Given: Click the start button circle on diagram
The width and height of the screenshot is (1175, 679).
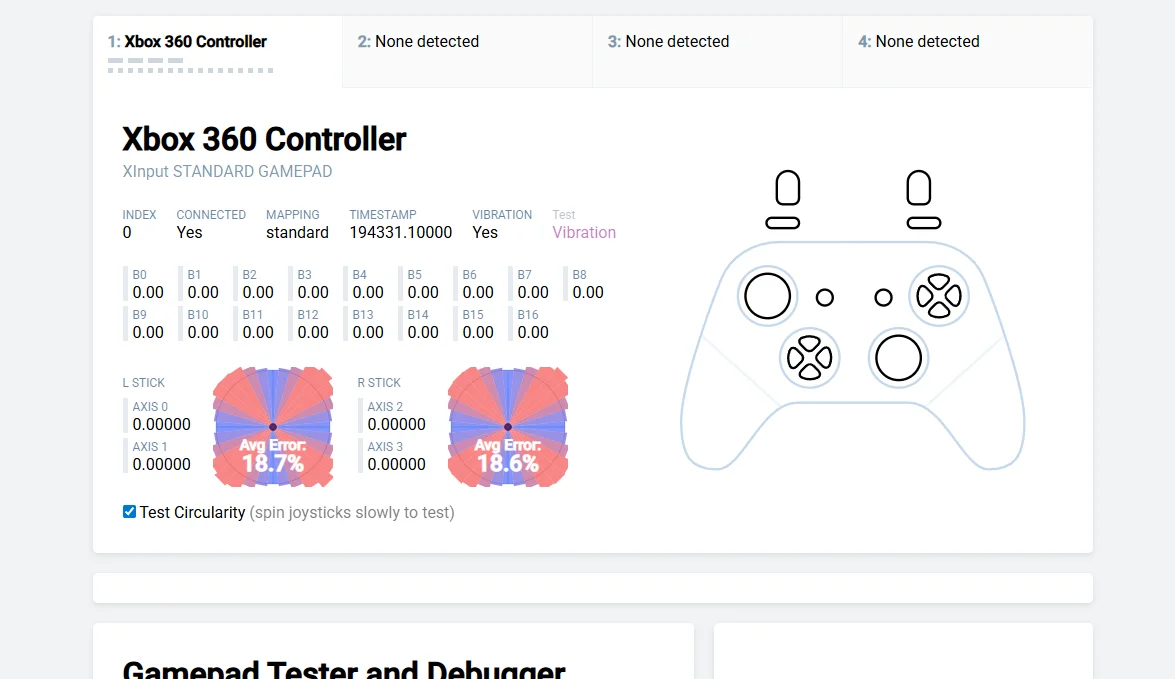Looking at the screenshot, I should (x=883, y=298).
